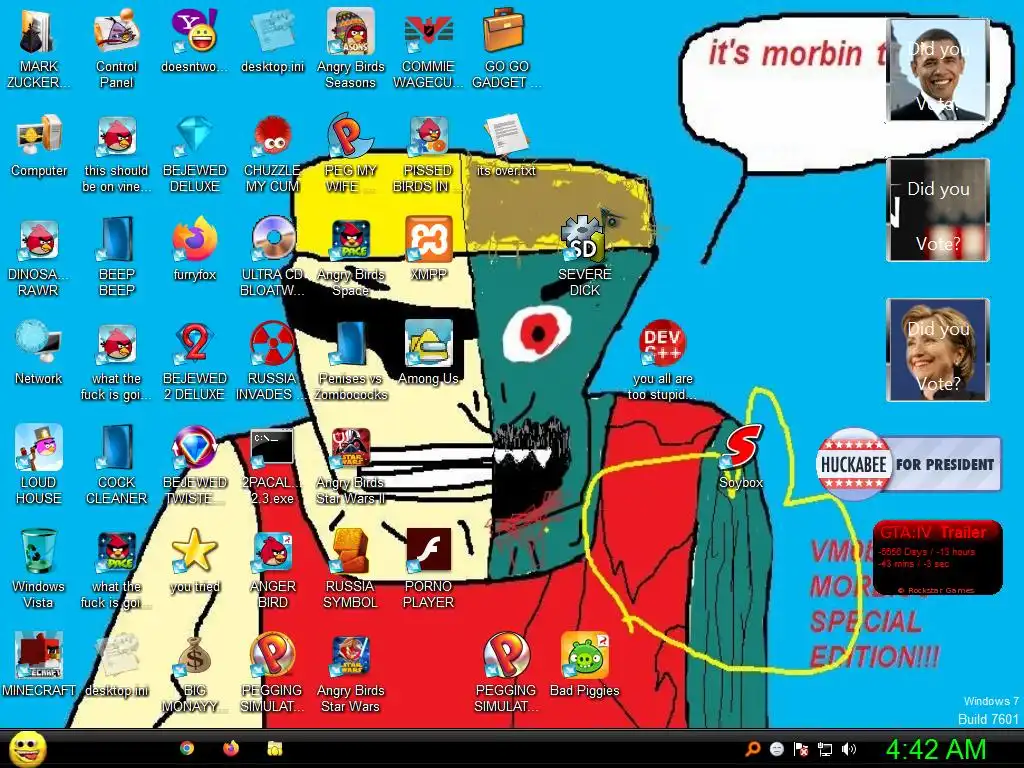Launch BEJEWED DELUXE diamond icon
This screenshot has height=768, width=1024.
click(195, 153)
